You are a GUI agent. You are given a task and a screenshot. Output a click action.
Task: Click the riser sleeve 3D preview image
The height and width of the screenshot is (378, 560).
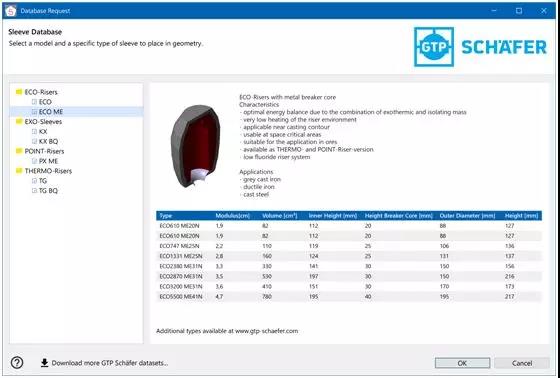point(195,145)
